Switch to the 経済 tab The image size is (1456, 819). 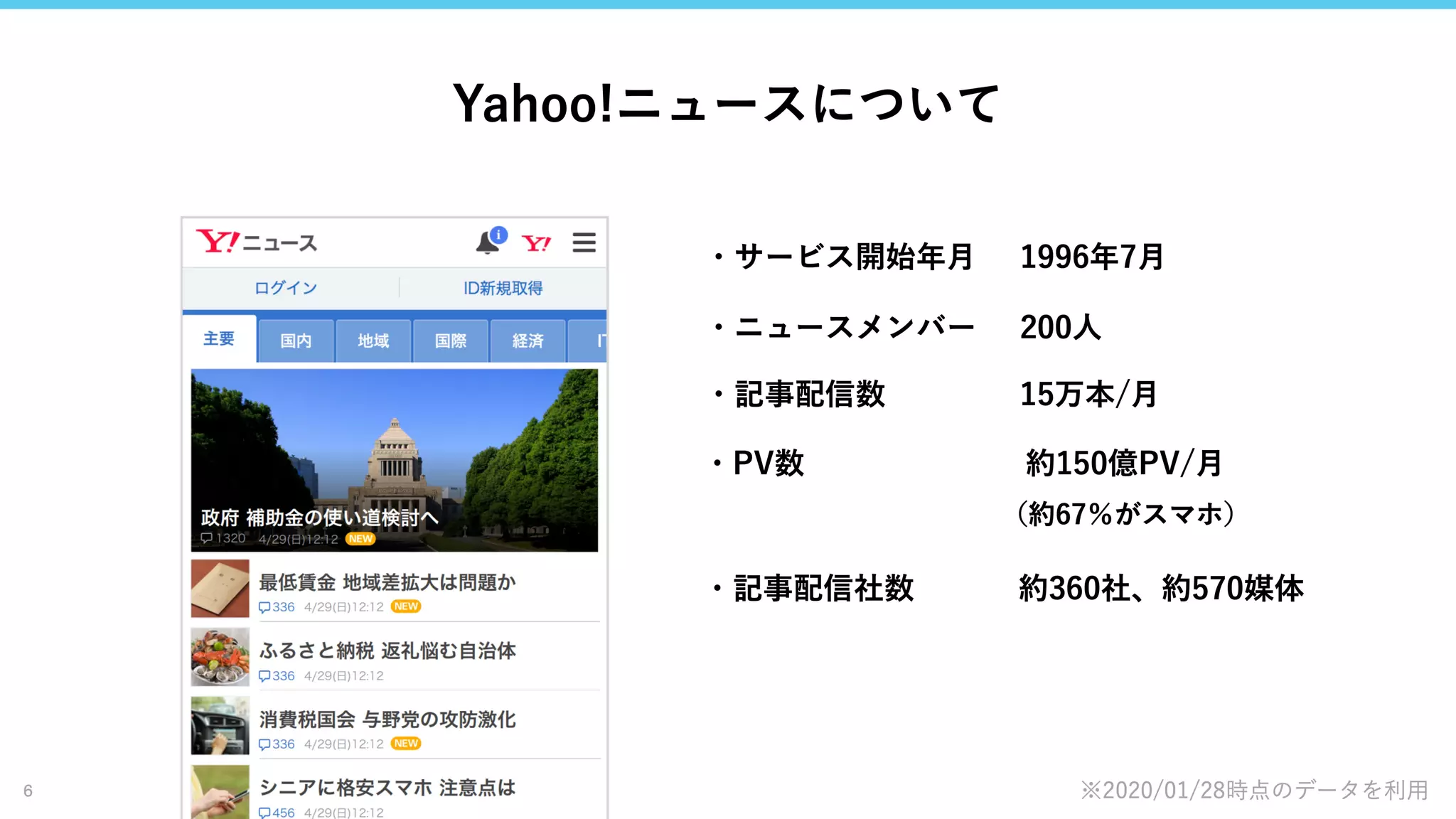528,341
